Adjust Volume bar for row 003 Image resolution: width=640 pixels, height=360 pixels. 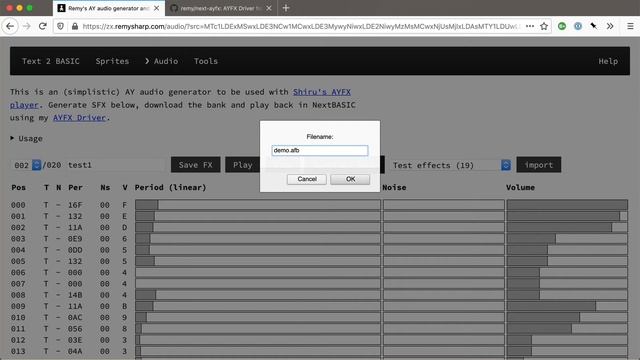pos(567,239)
